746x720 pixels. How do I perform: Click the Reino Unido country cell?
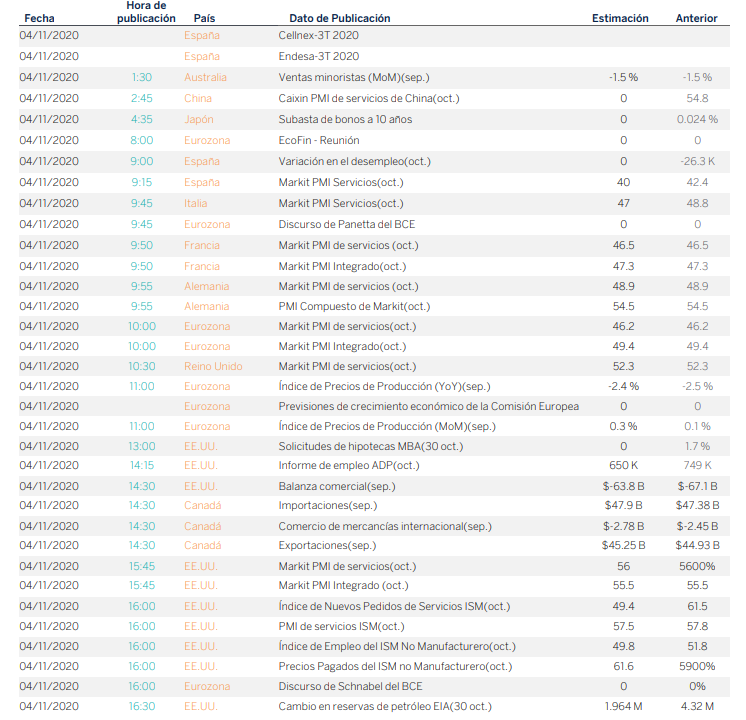pos(213,366)
